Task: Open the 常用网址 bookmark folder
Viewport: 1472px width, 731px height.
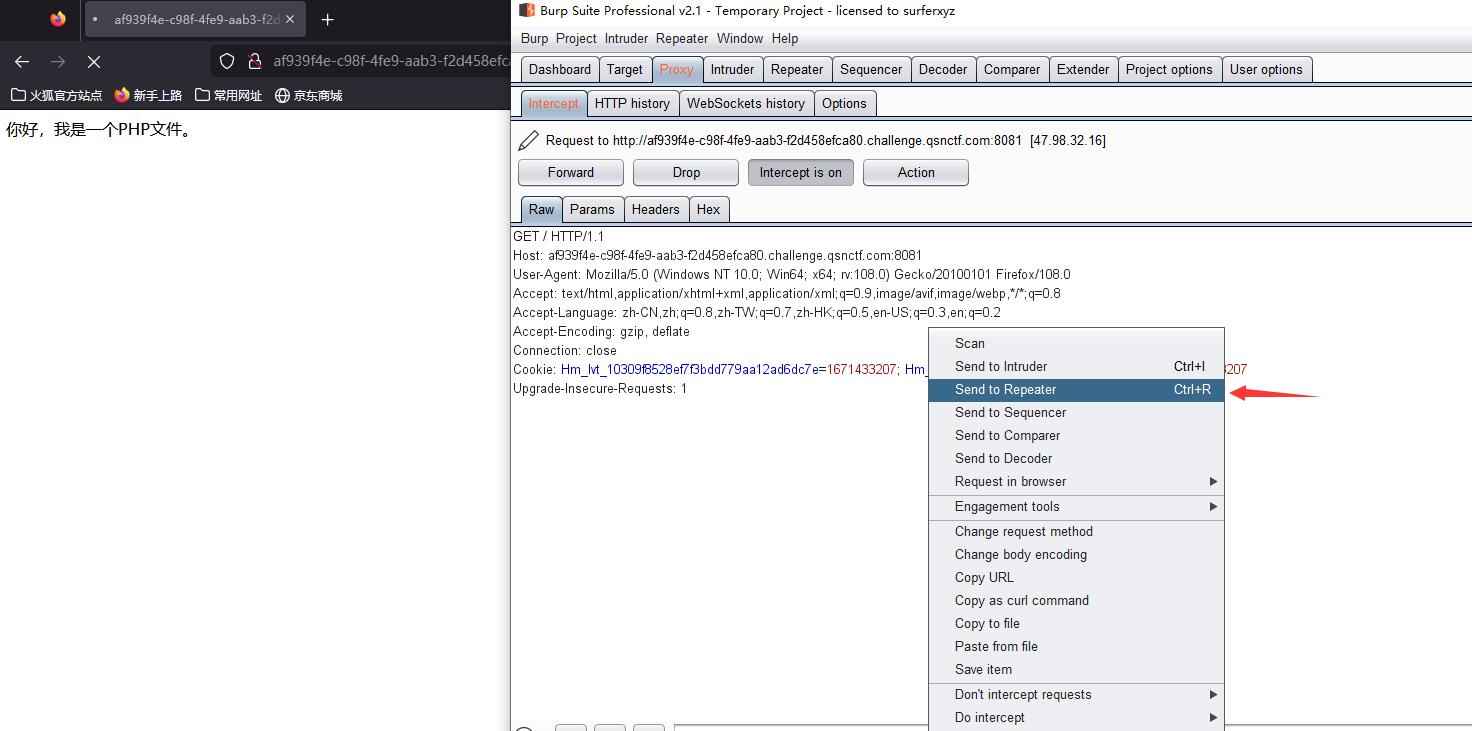Action: coord(228,95)
